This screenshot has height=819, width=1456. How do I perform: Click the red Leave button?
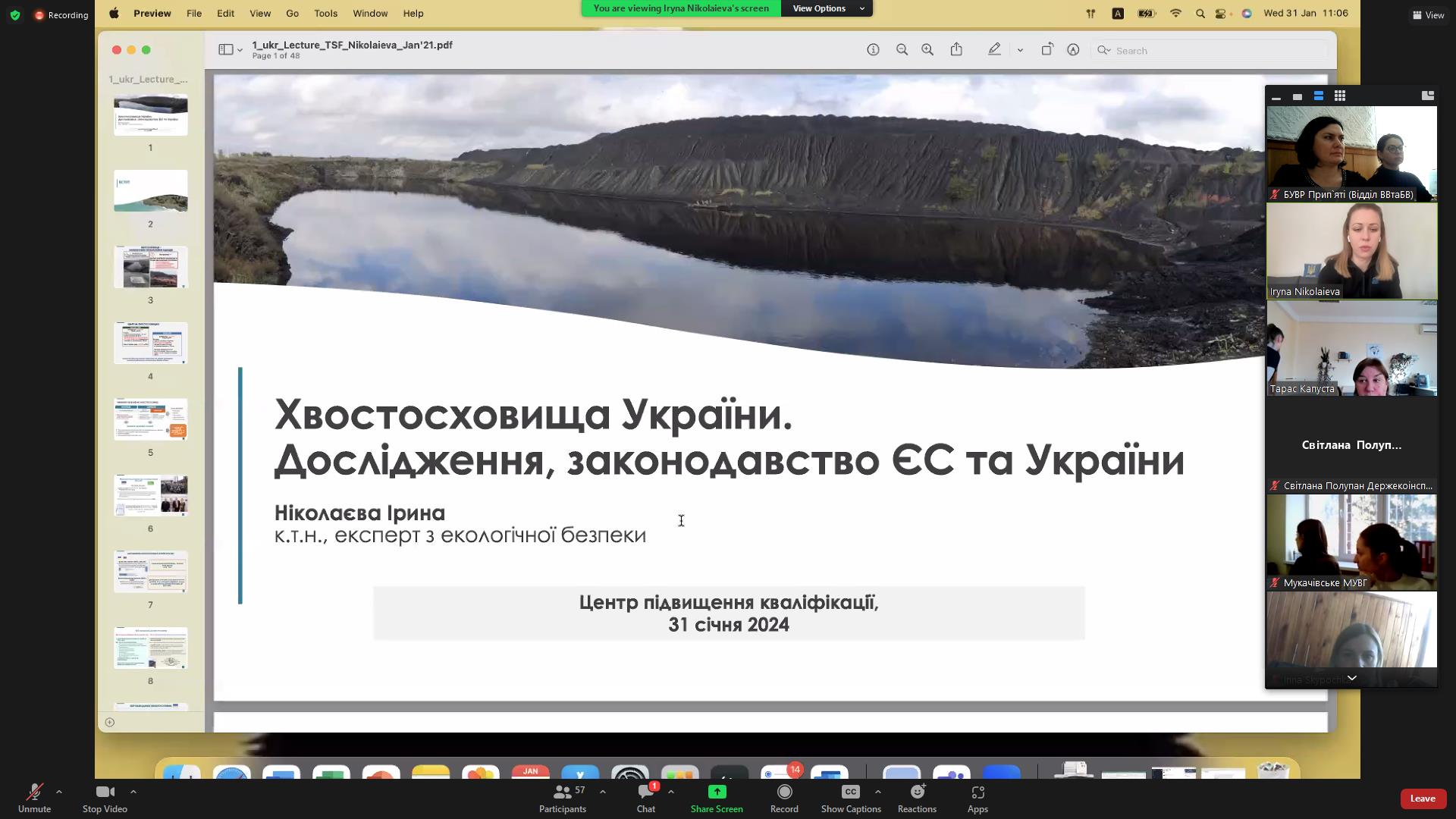click(1422, 798)
